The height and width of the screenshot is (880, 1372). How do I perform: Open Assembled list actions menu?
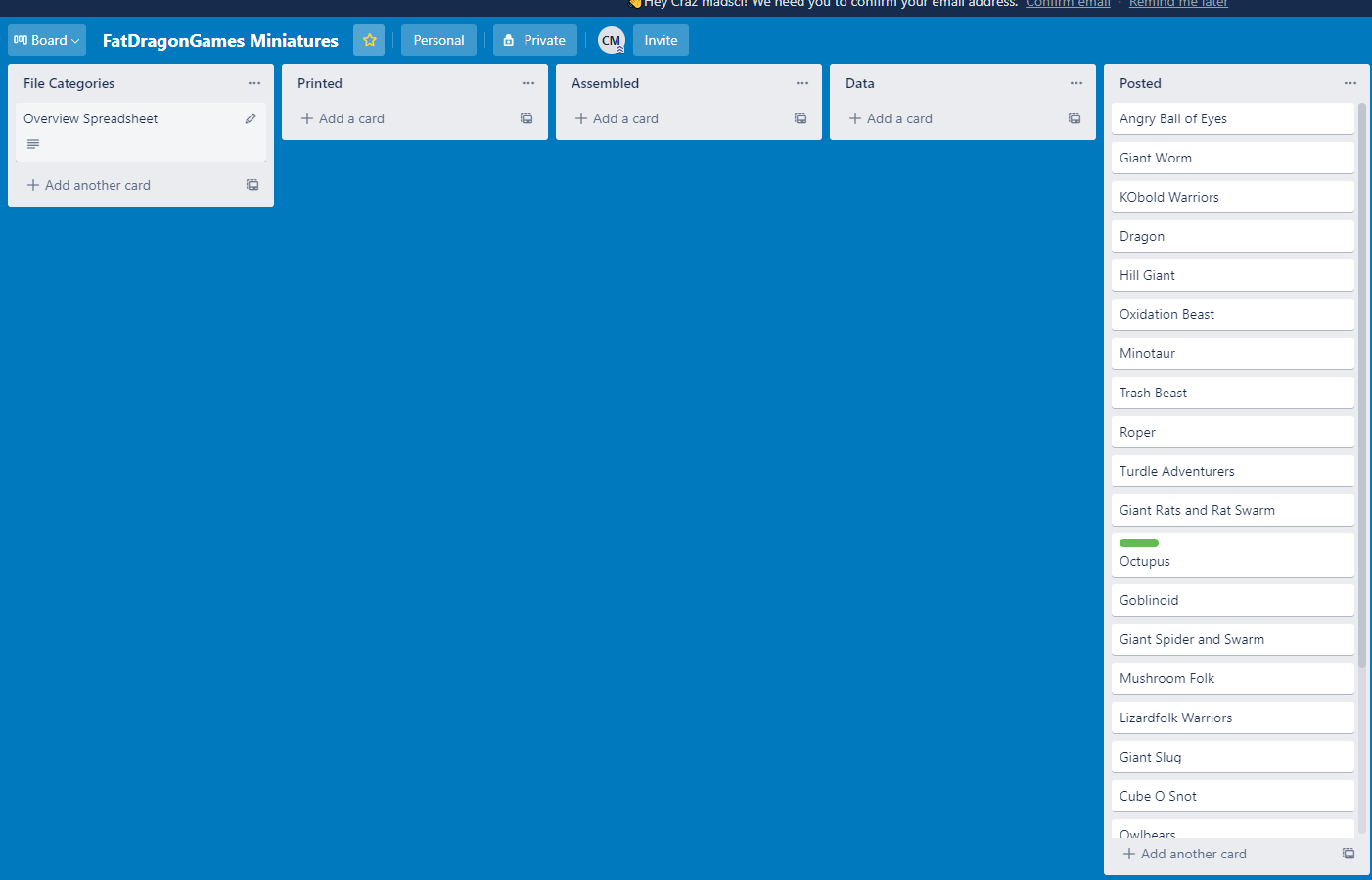coord(802,83)
